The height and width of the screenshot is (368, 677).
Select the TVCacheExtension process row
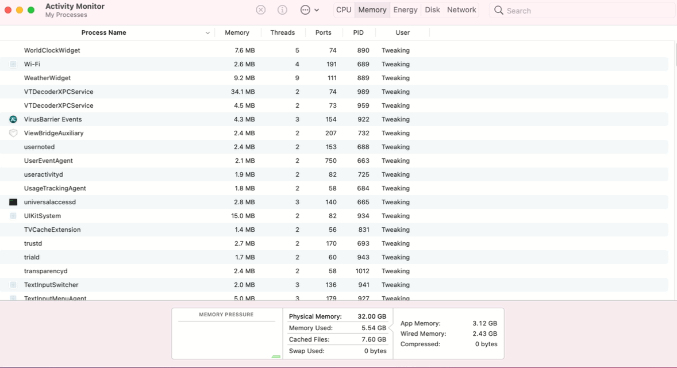tap(334, 230)
